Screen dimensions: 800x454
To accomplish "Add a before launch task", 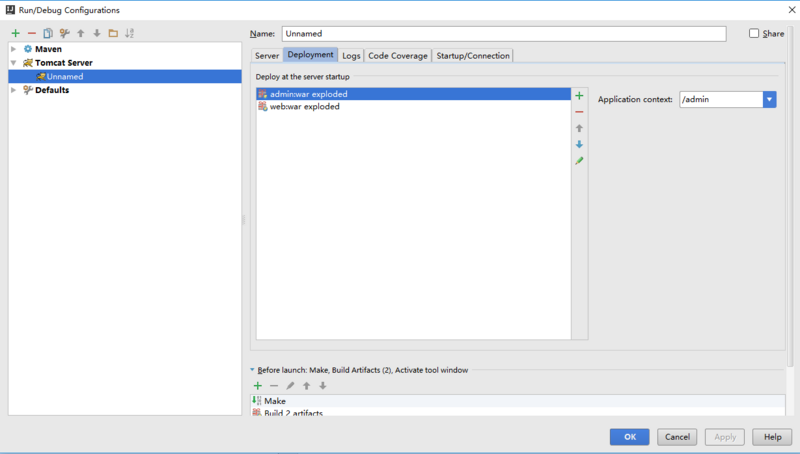I will pos(258,386).
